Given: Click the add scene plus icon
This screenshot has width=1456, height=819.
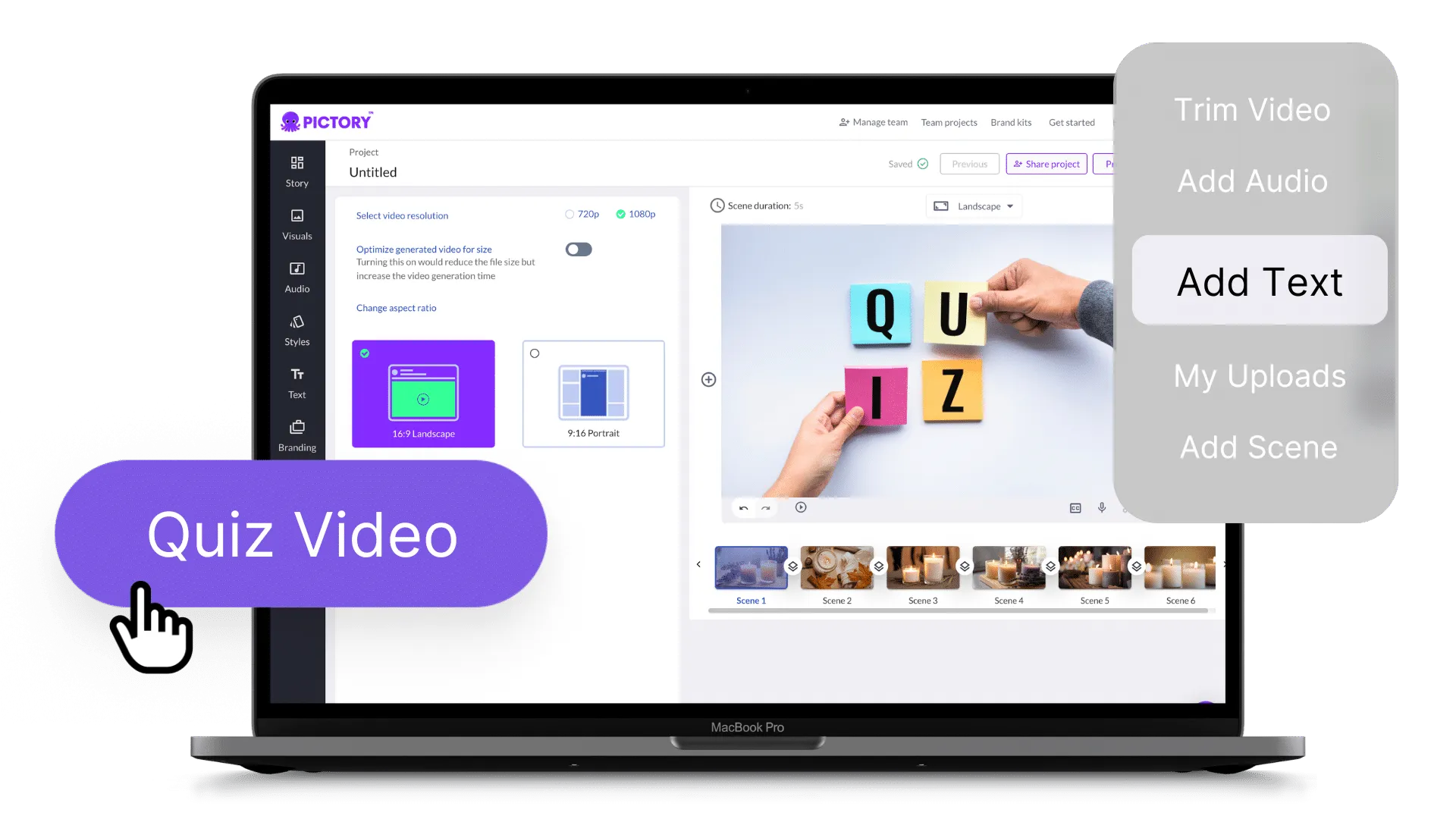Looking at the screenshot, I should [708, 379].
